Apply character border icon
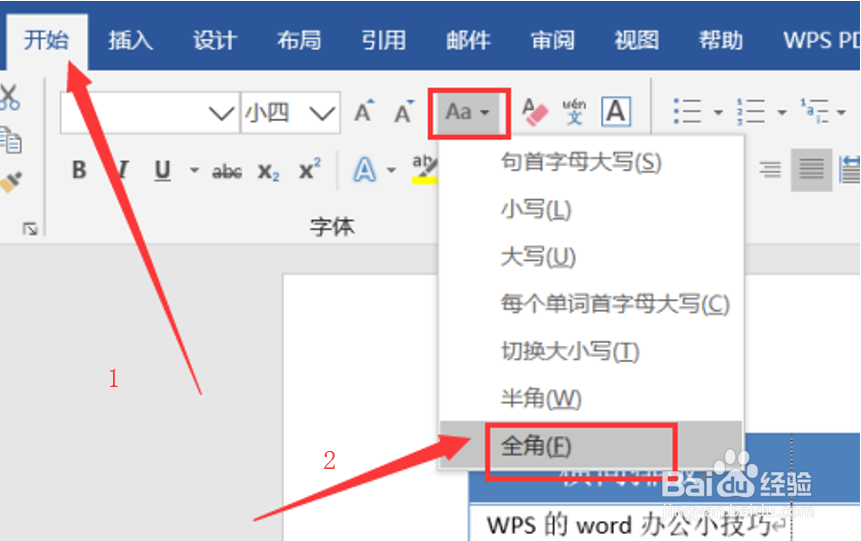The height and width of the screenshot is (541, 861). [616, 111]
